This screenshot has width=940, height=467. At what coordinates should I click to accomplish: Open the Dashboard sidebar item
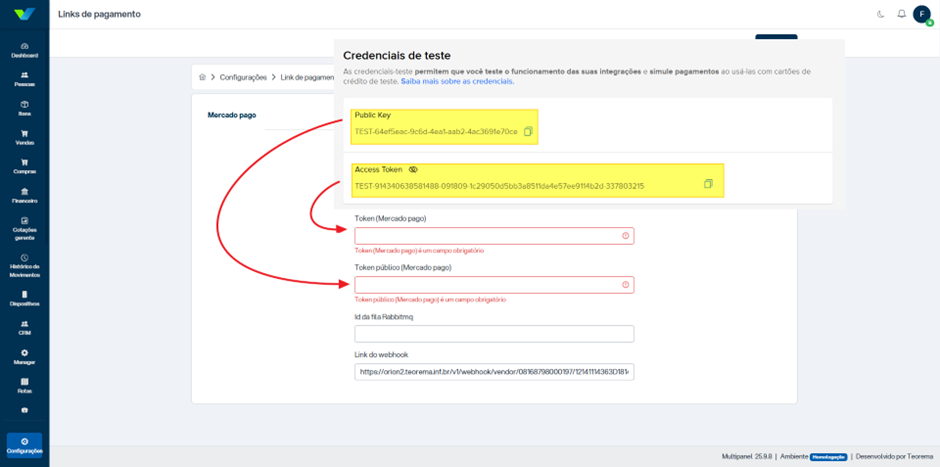pyautogui.click(x=25, y=51)
